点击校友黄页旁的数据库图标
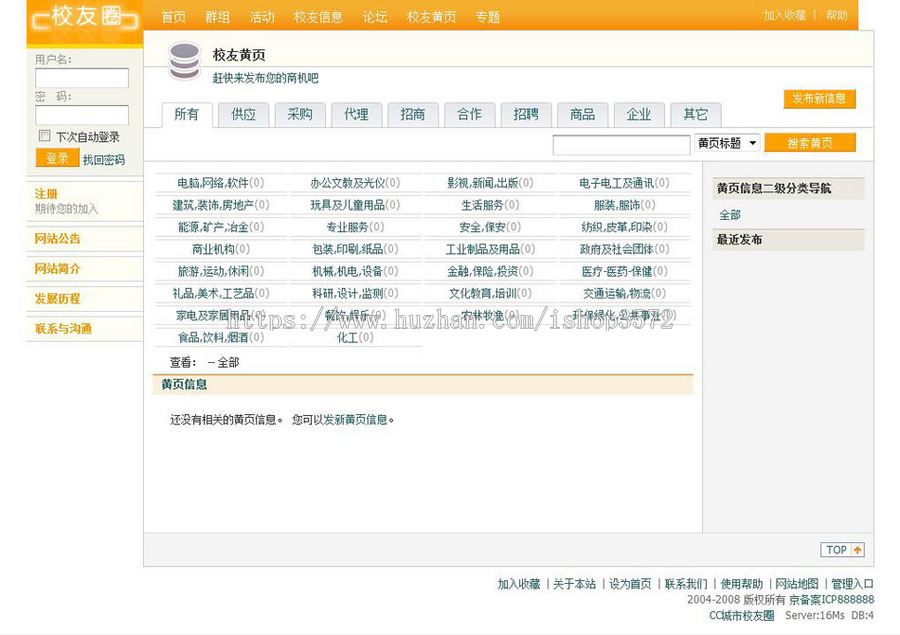The height and width of the screenshot is (635, 900). 183,63
